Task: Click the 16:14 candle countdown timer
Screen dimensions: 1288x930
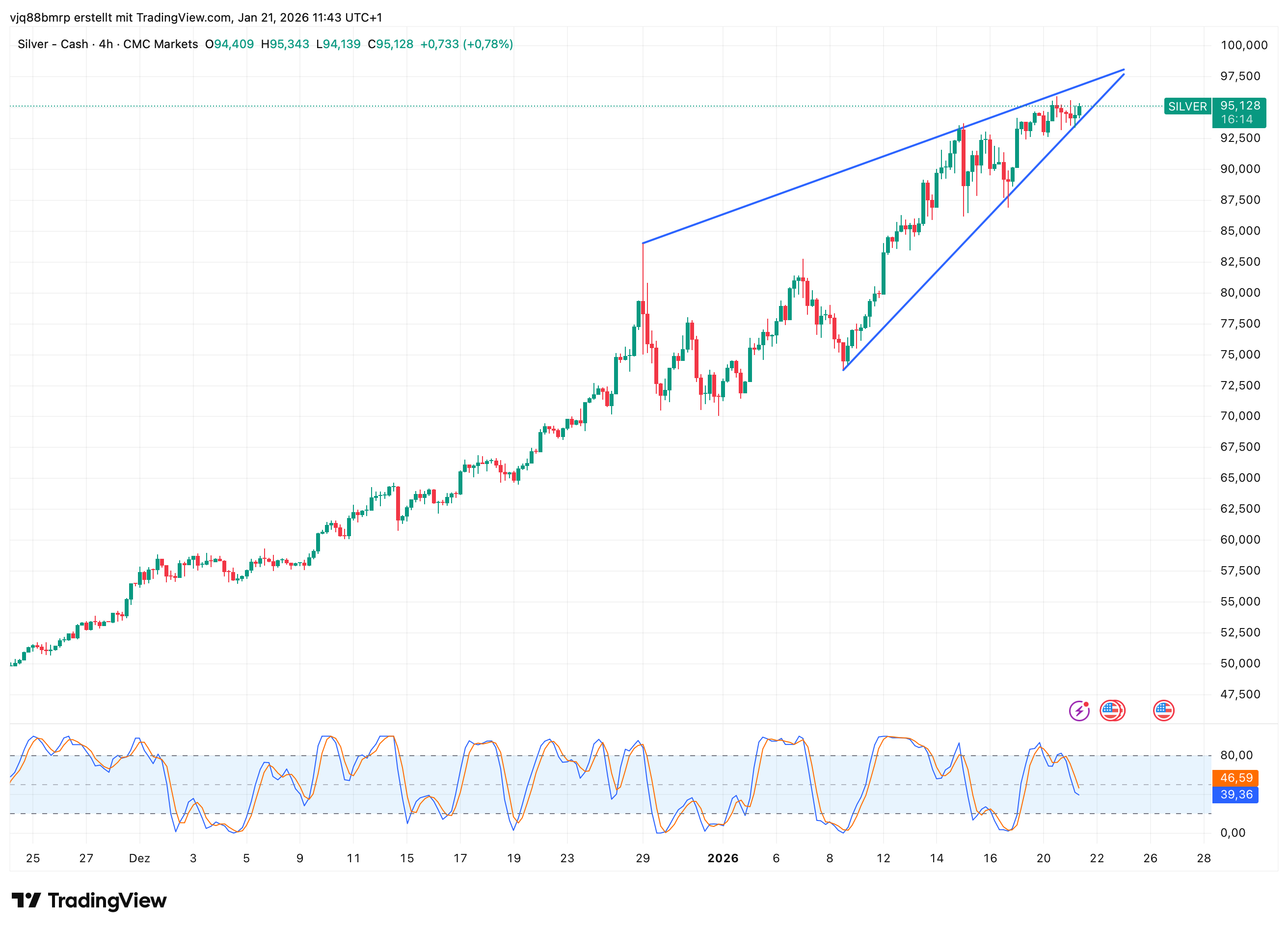Action: pos(1236,119)
